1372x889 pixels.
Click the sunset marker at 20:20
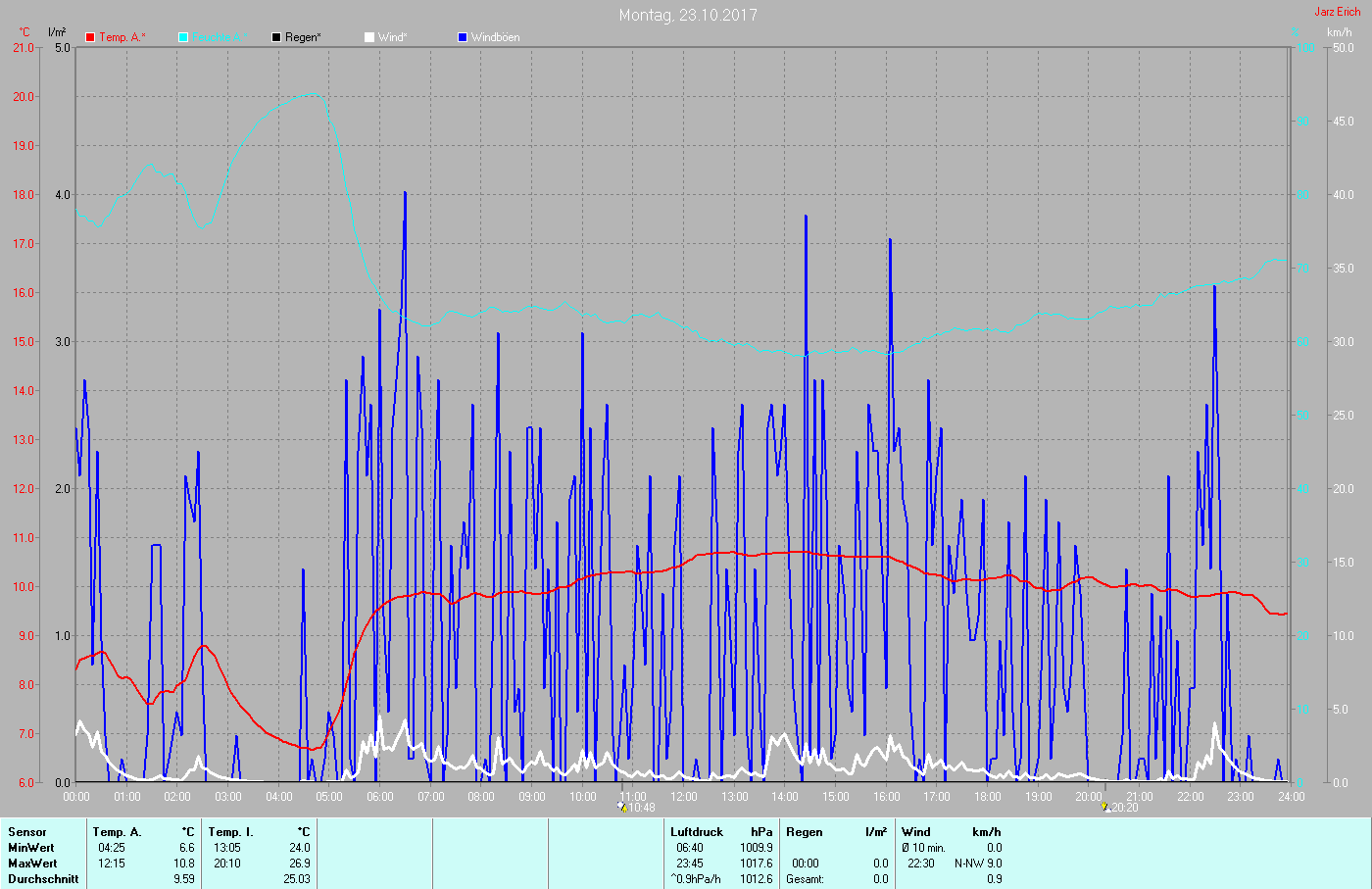[x=1106, y=807]
